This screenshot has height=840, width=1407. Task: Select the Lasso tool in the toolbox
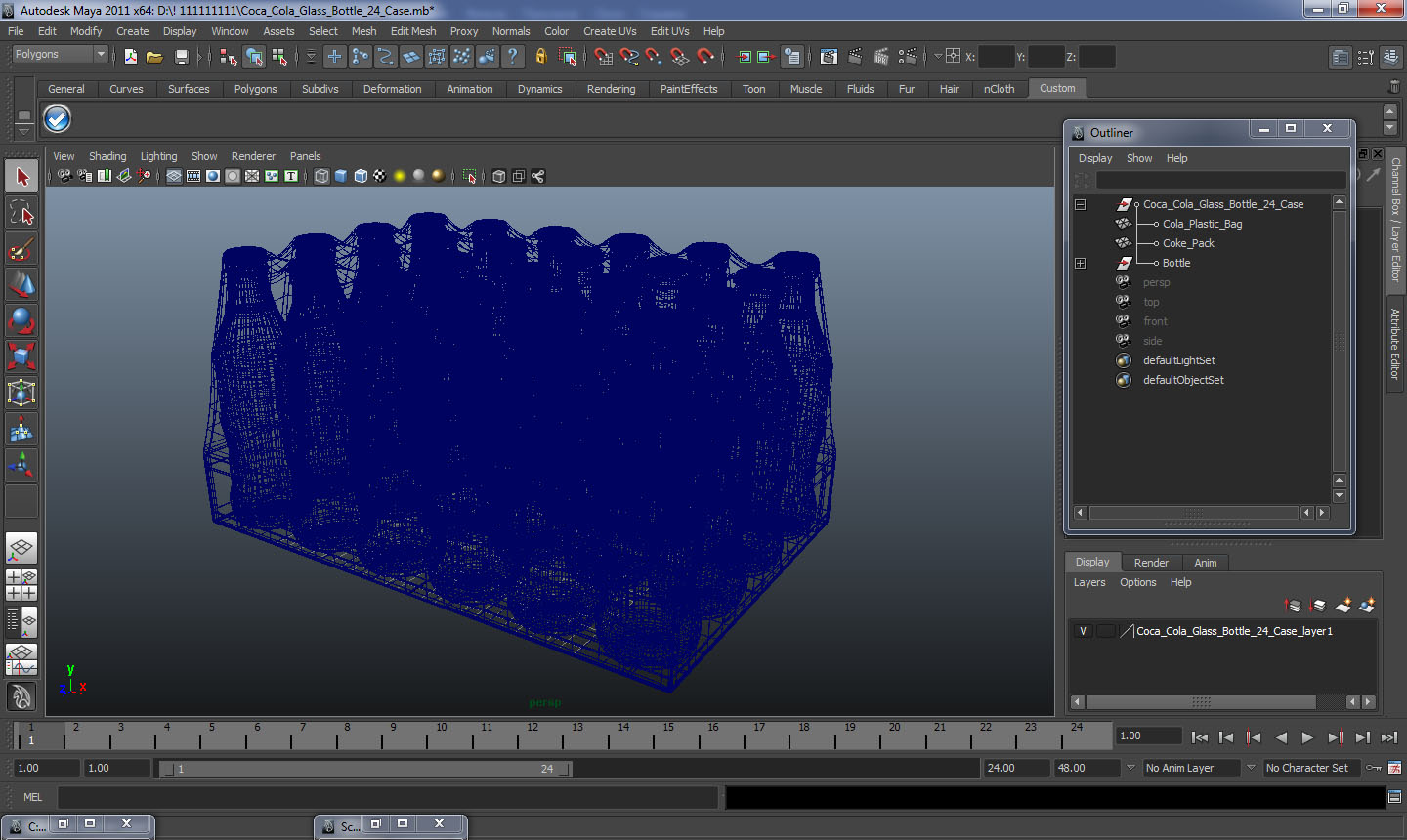point(21,212)
